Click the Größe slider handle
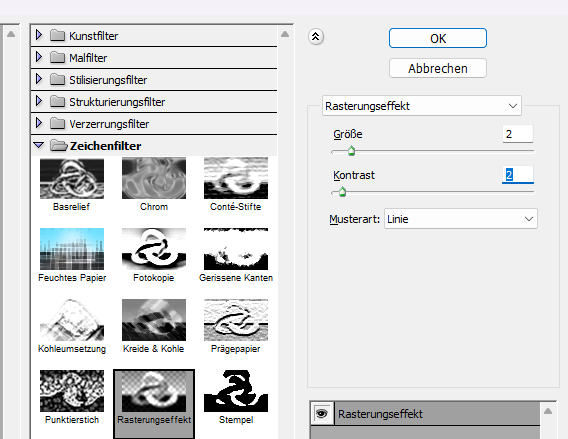Screen dimensions: 568x439 tap(351, 151)
